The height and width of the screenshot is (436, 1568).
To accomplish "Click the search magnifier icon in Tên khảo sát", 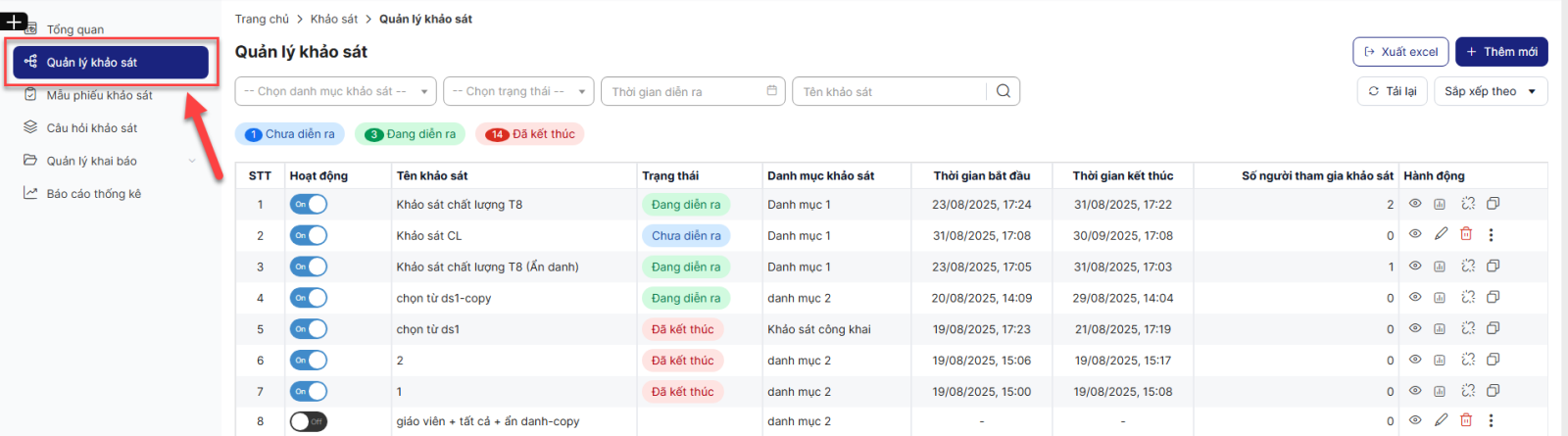I will point(1003,91).
